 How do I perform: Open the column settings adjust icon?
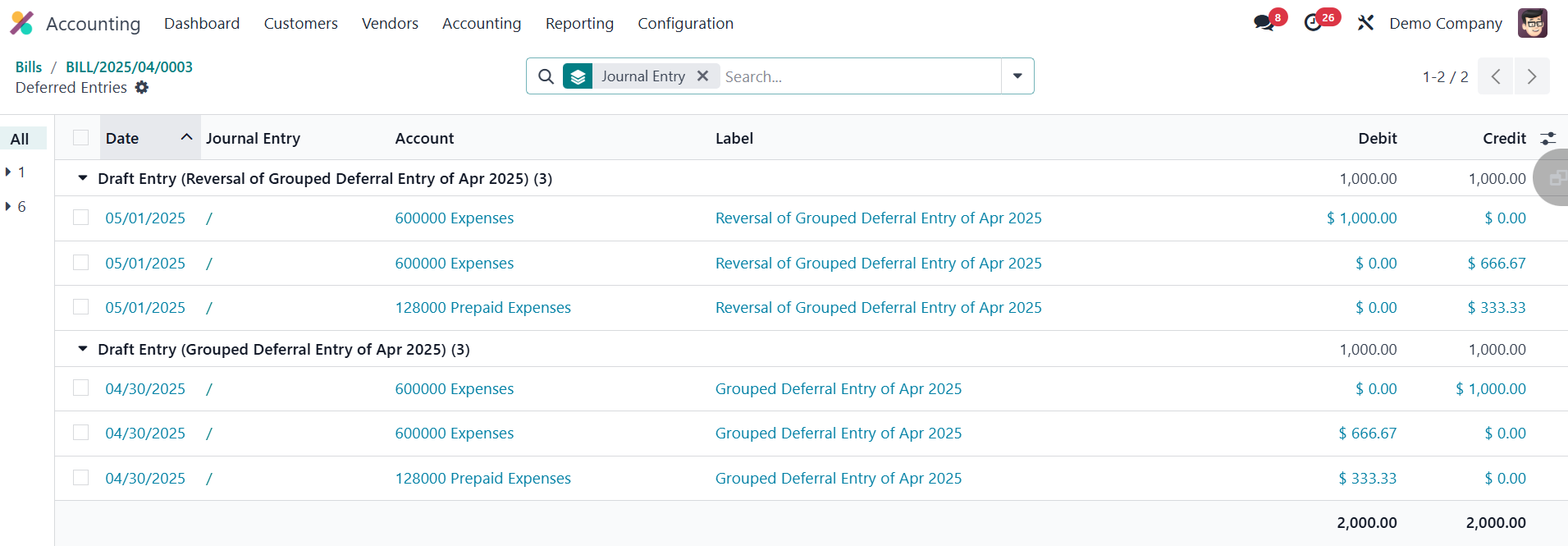pyautogui.click(x=1547, y=139)
